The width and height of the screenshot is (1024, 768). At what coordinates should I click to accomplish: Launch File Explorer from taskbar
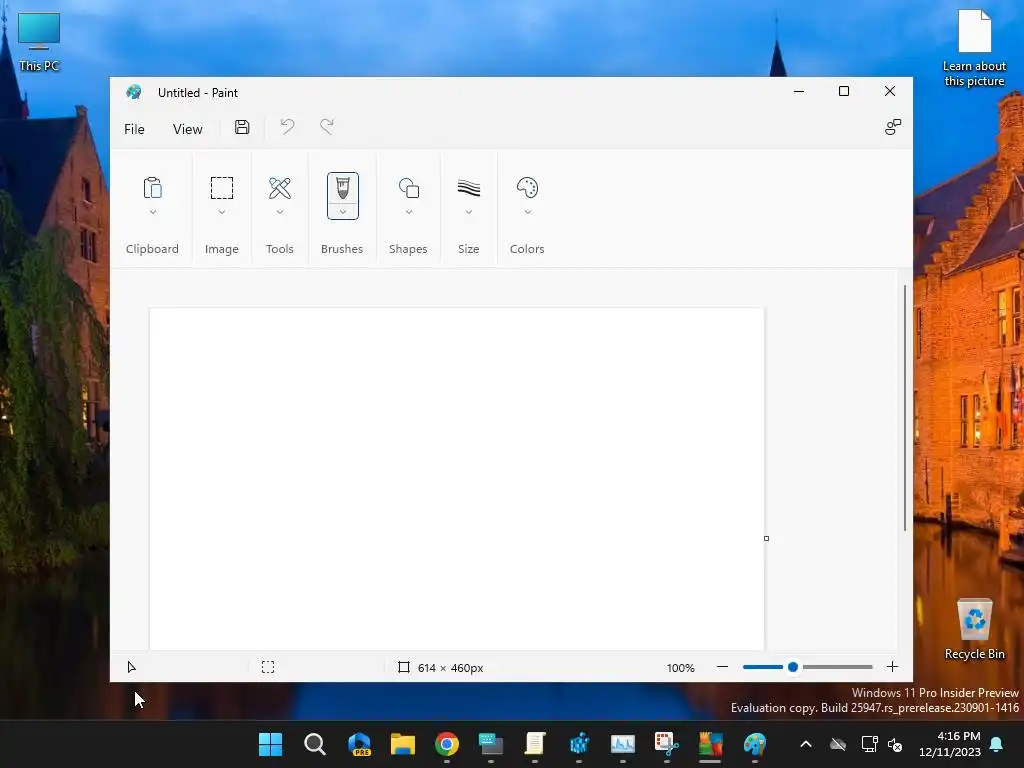(403, 744)
